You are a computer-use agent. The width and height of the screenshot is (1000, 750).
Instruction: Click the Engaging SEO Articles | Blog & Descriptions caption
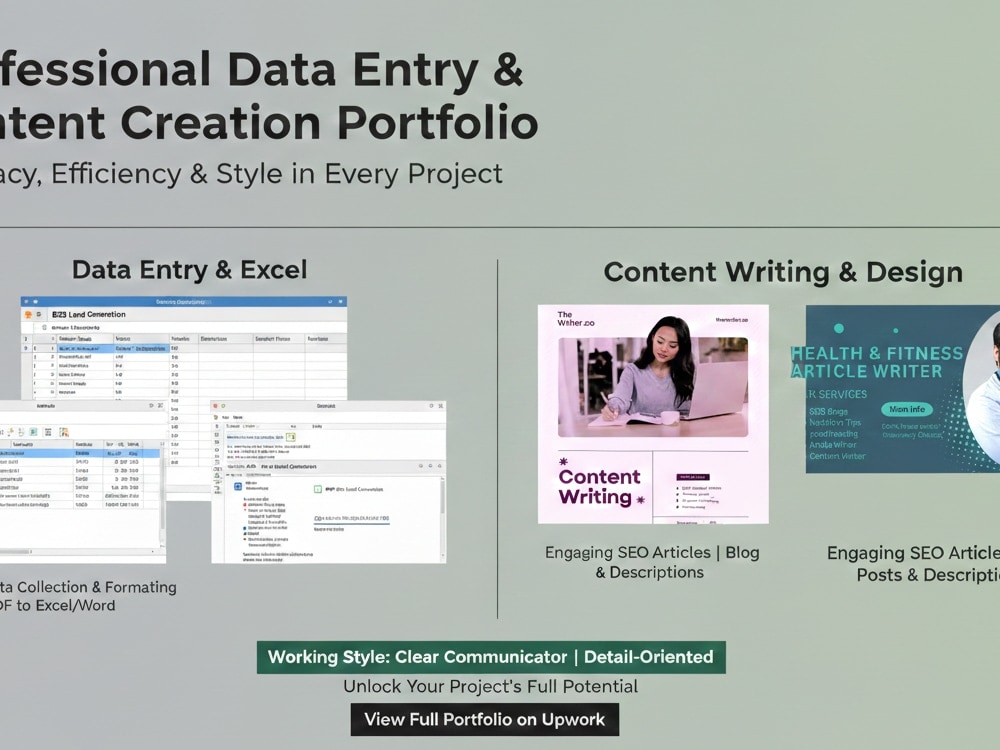tap(652, 562)
